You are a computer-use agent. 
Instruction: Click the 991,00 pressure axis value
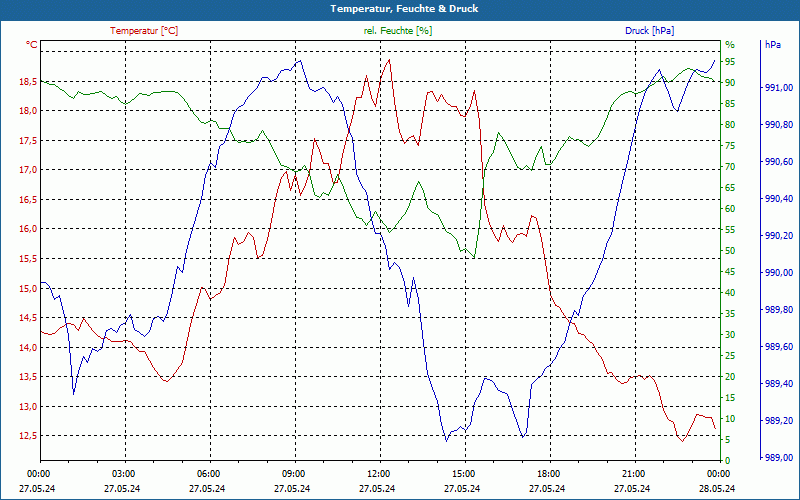tap(779, 88)
